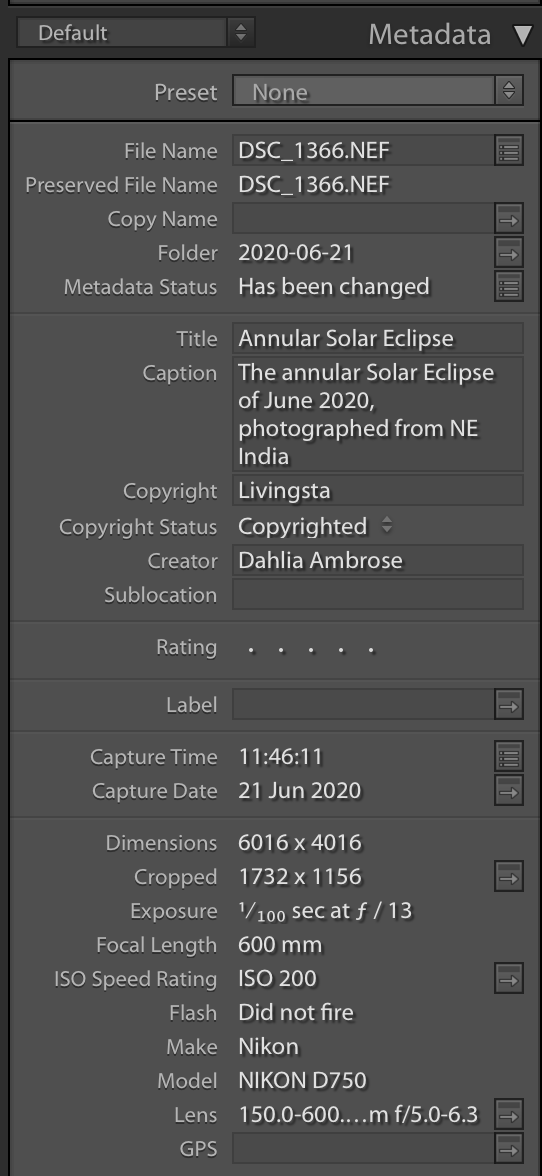Viewport: 542px width, 1176px height.
Task: Collapse the Metadata panel triangle
Action: [523, 34]
